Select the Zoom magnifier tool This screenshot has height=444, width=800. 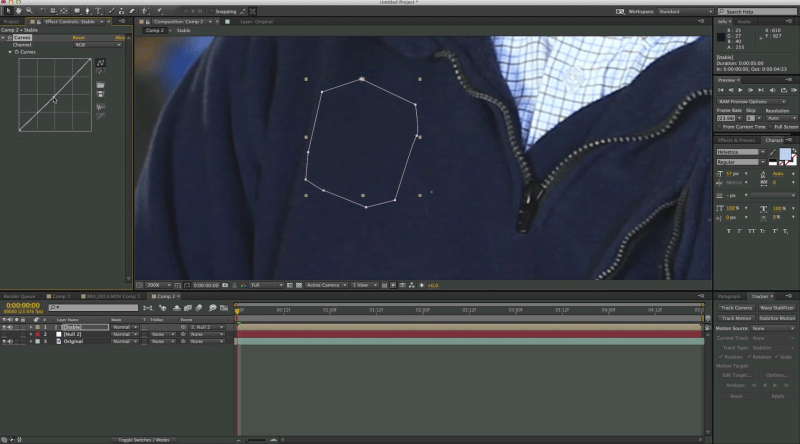(x=29, y=11)
